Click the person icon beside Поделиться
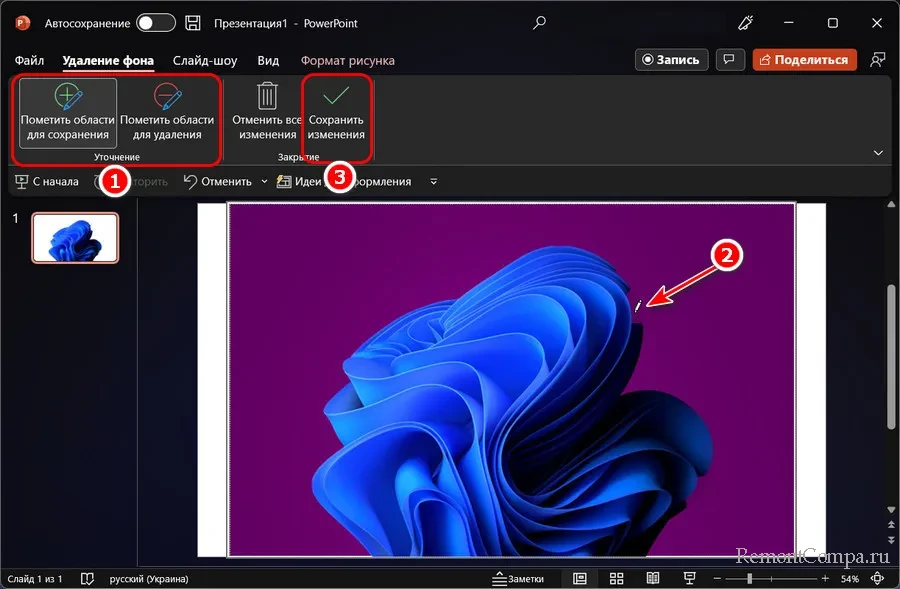 877,60
